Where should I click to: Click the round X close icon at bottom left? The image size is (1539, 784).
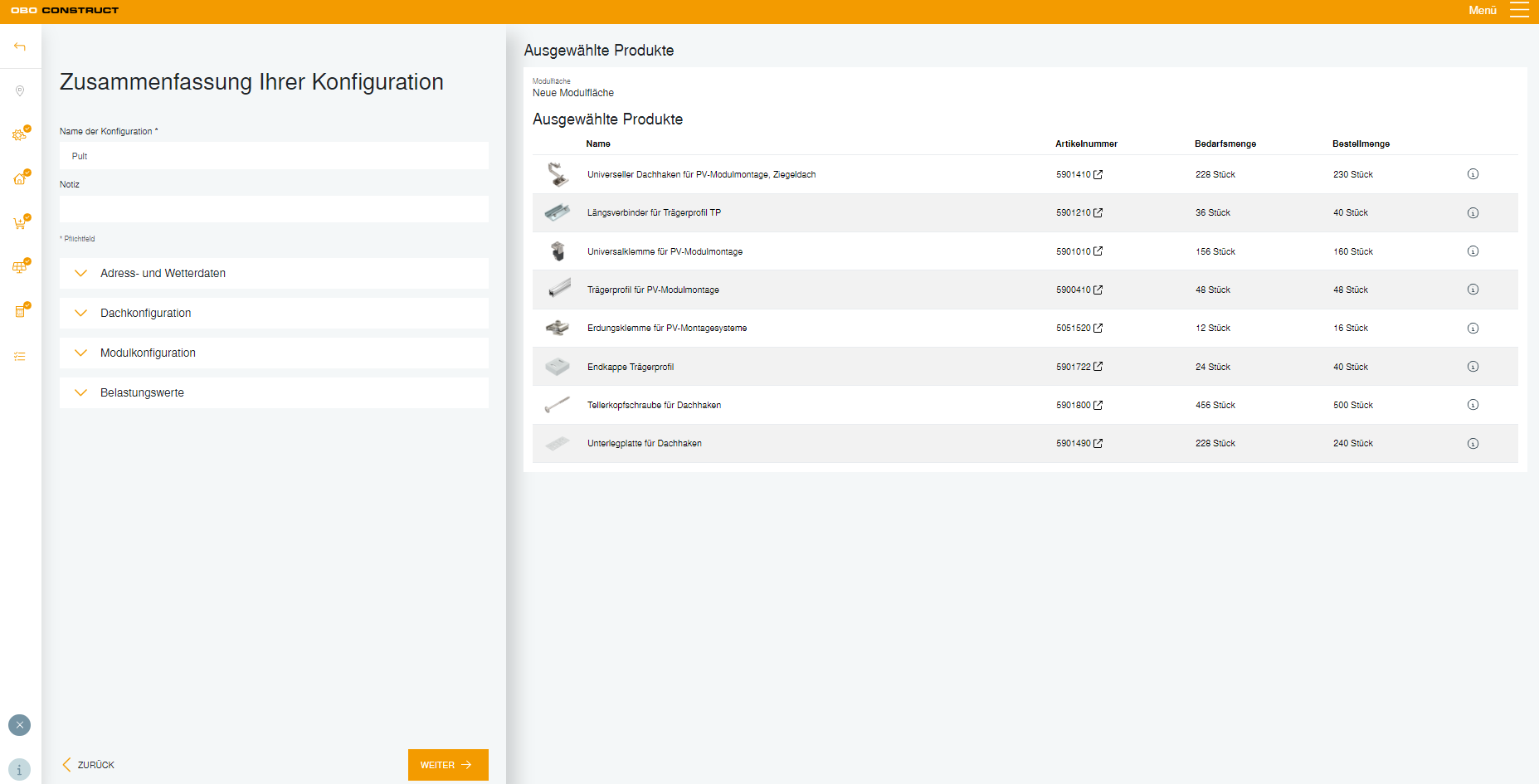(20, 725)
